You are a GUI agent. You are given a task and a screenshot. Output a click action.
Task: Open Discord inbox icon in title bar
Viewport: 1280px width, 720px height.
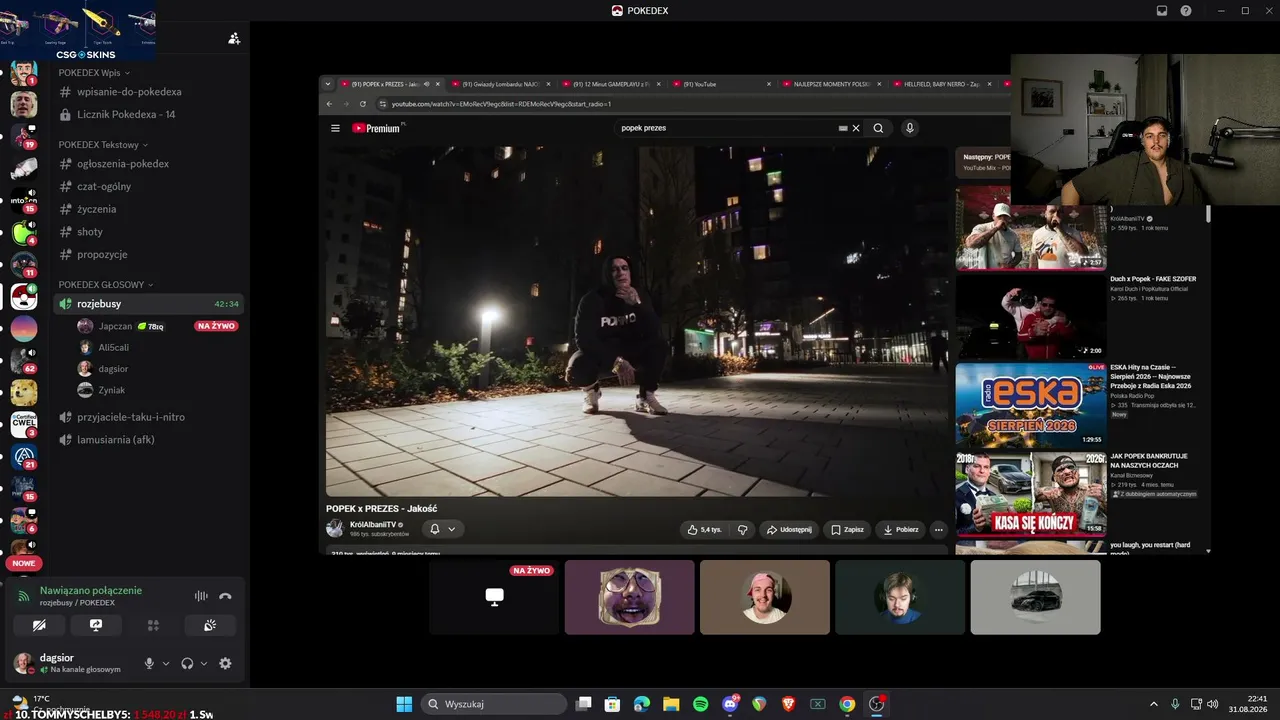coord(1162,11)
